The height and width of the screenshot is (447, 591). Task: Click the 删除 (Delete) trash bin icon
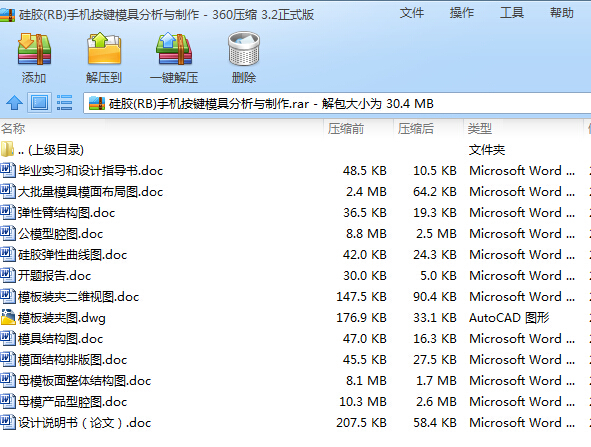244,49
